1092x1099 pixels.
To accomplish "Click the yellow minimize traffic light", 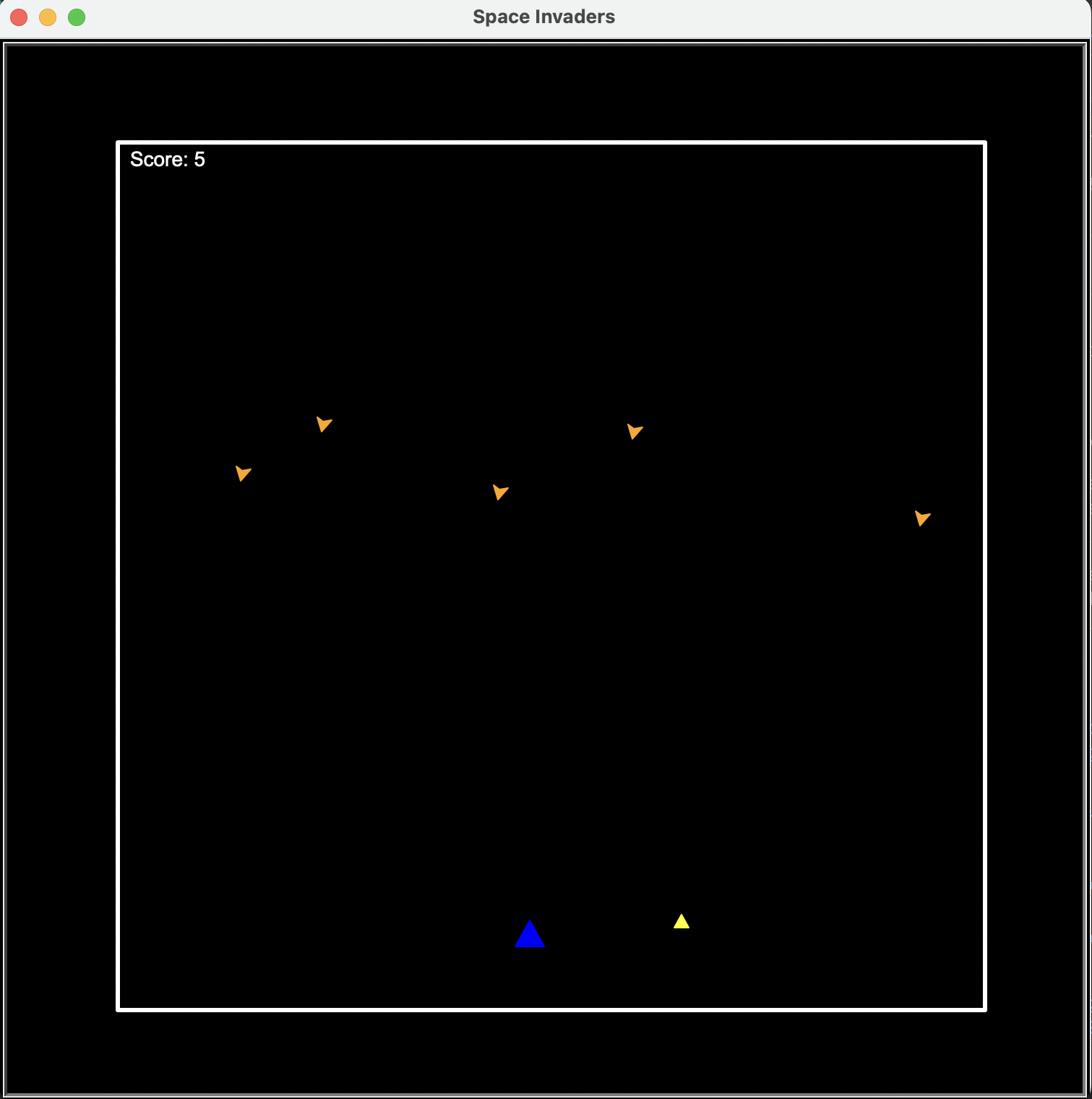I will click(x=47, y=17).
